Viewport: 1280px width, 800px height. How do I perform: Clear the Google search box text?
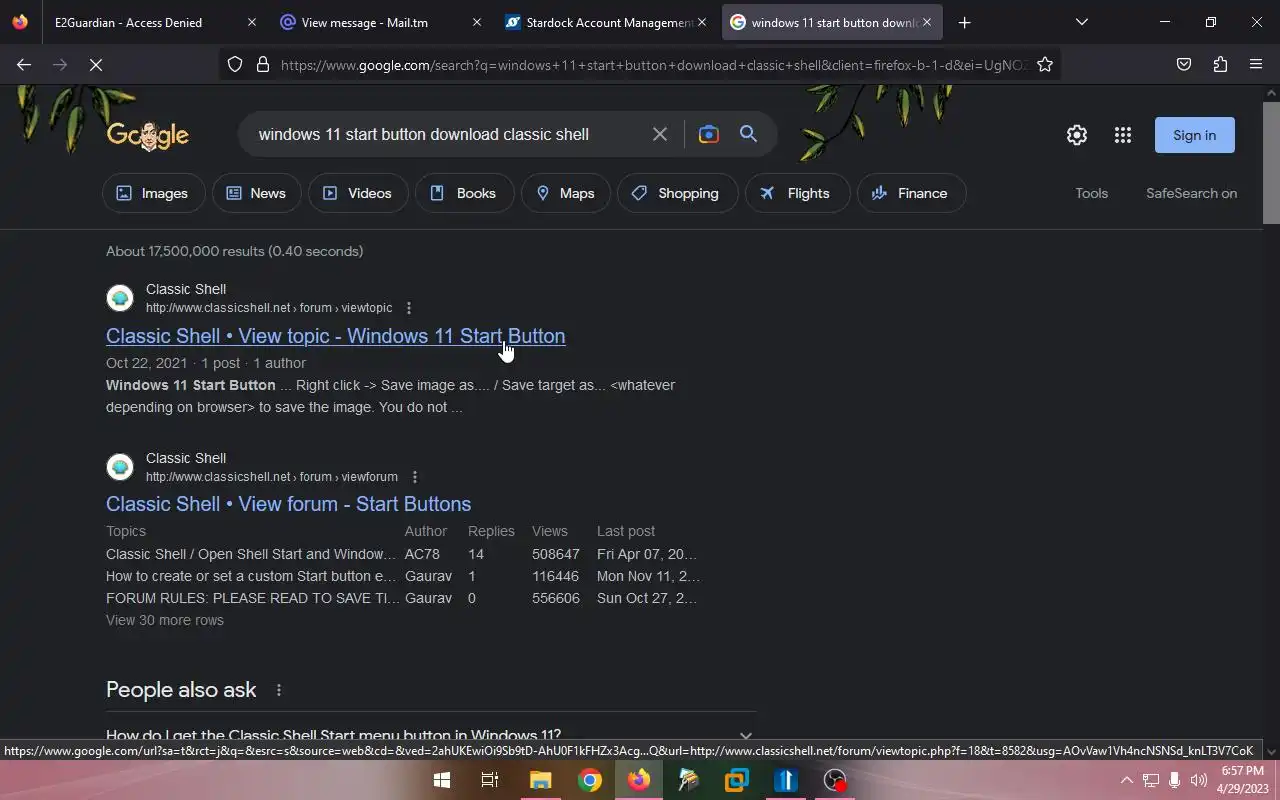coord(660,134)
